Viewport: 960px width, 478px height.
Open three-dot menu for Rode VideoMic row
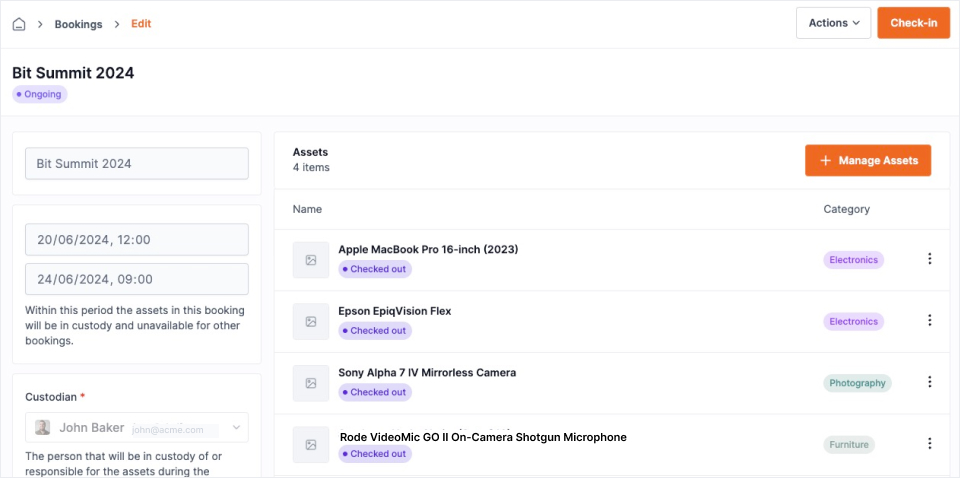pyautogui.click(x=929, y=444)
